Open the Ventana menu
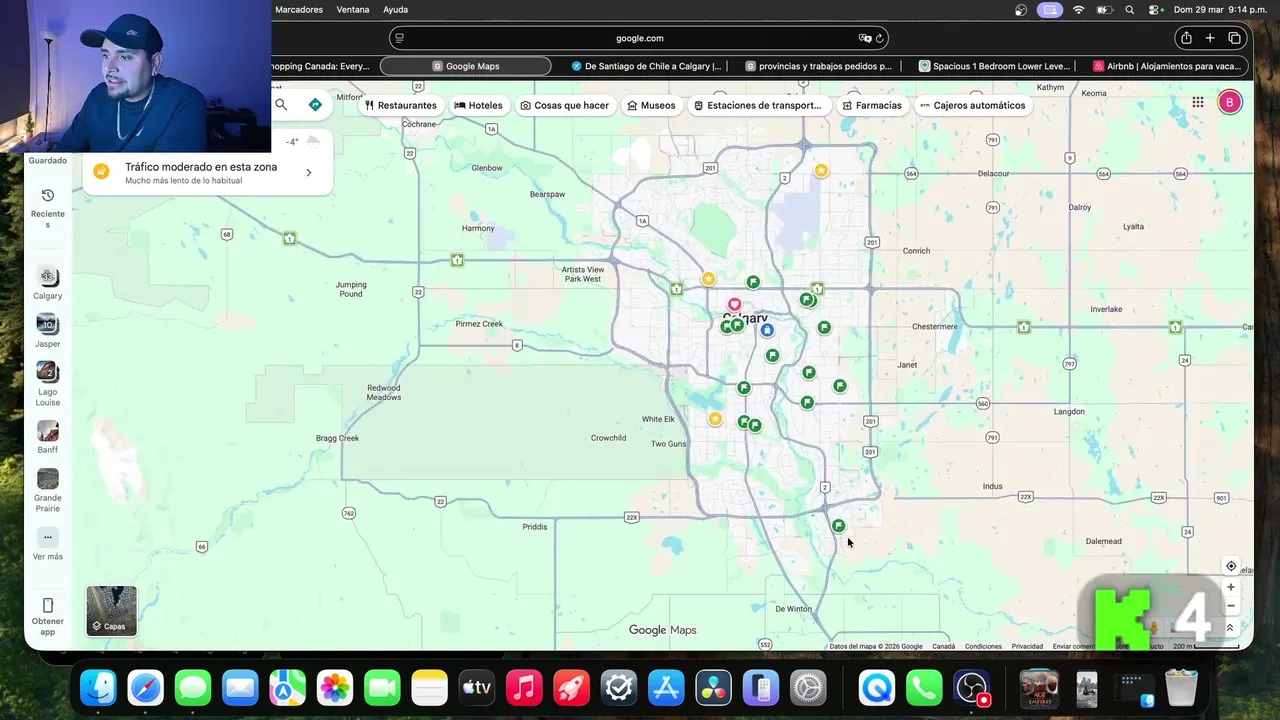This screenshot has width=1280, height=720. [353, 9]
